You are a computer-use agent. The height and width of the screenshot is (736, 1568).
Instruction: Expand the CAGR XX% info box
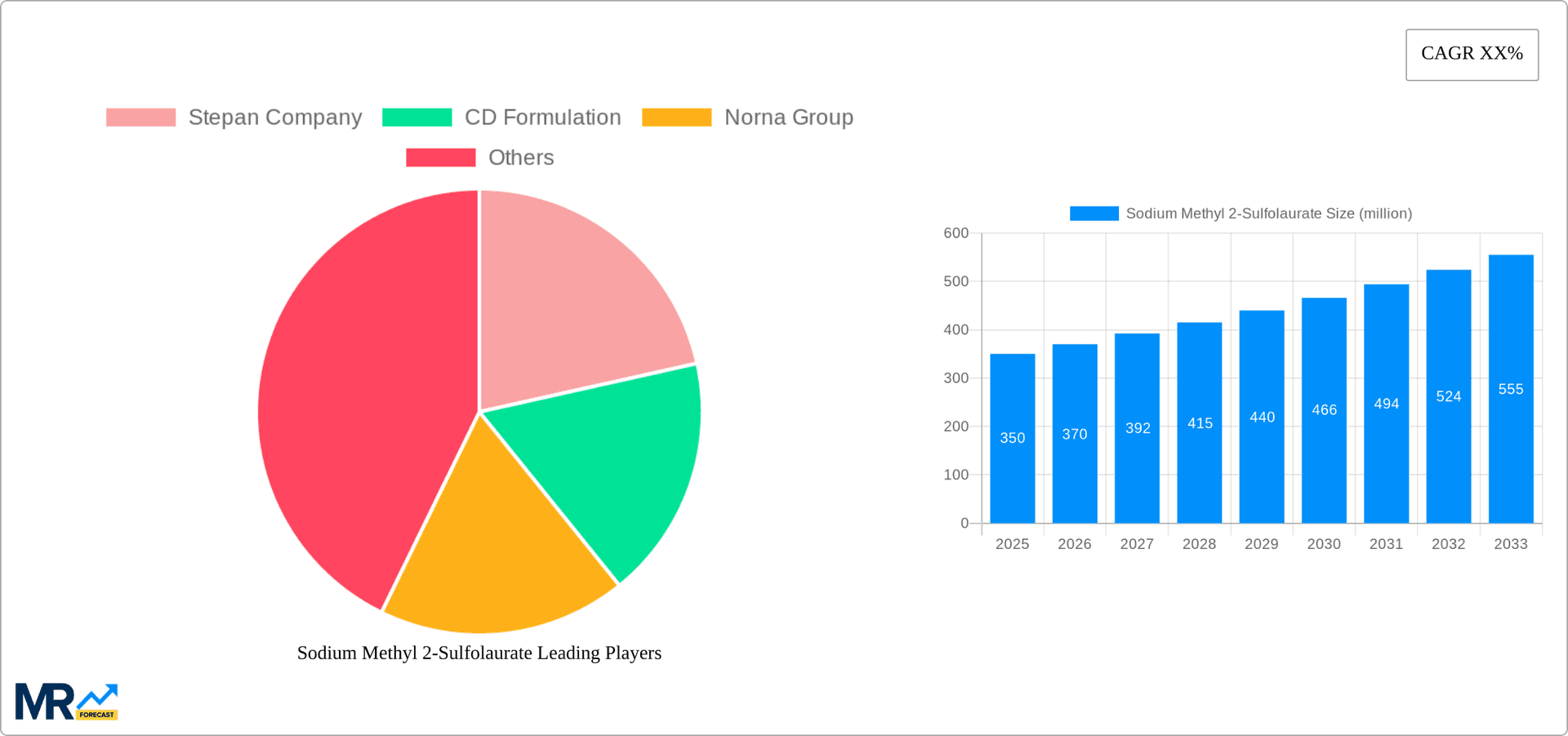pyautogui.click(x=1472, y=54)
